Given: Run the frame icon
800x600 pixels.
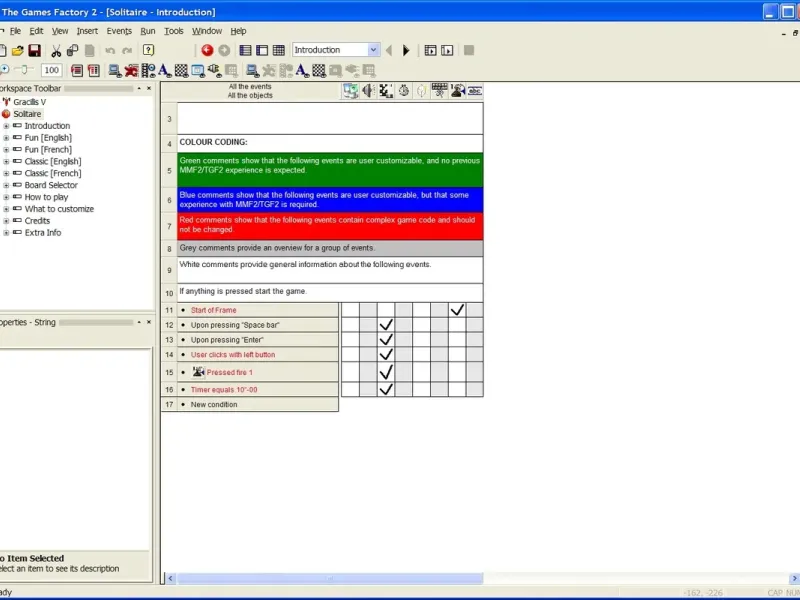Looking at the screenshot, I should [447, 50].
